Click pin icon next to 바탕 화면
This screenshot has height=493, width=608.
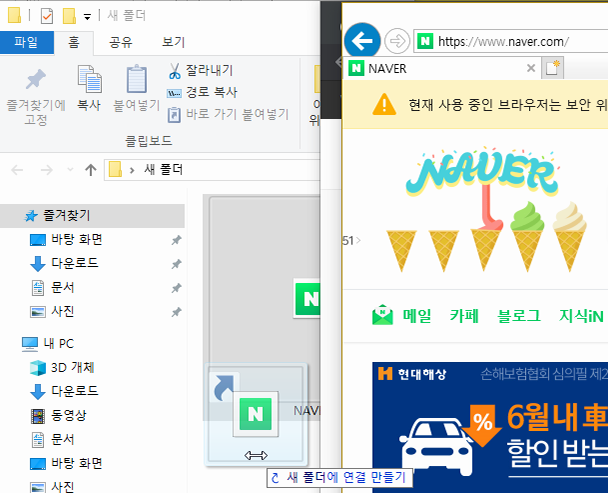pyautogui.click(x=176, y=240)
